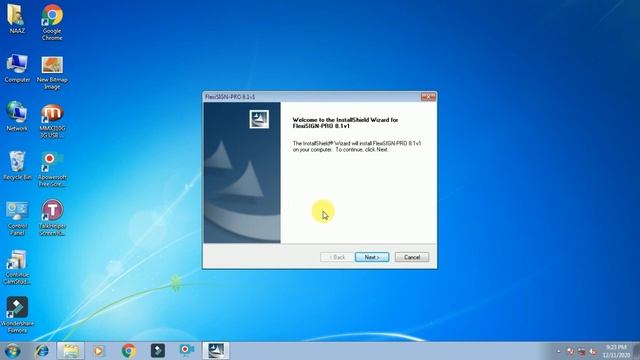Open the Windows Start menu

[x=12, y=351]
